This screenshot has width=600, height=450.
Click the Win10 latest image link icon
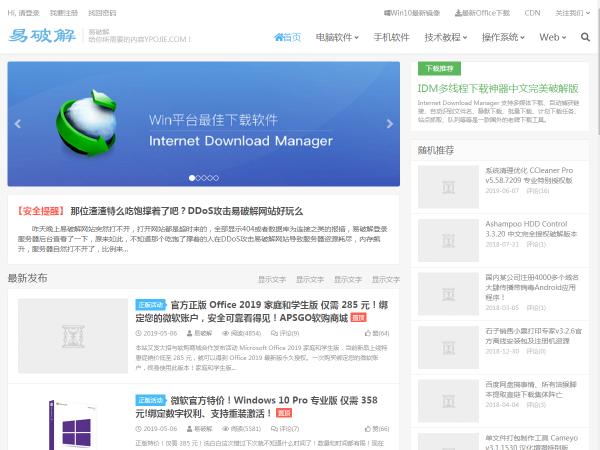tap(387, 13)
